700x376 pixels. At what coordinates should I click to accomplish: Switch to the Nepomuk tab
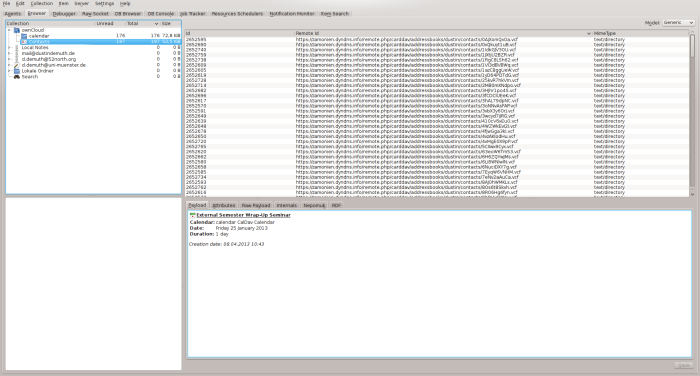(x=314, y=205)
